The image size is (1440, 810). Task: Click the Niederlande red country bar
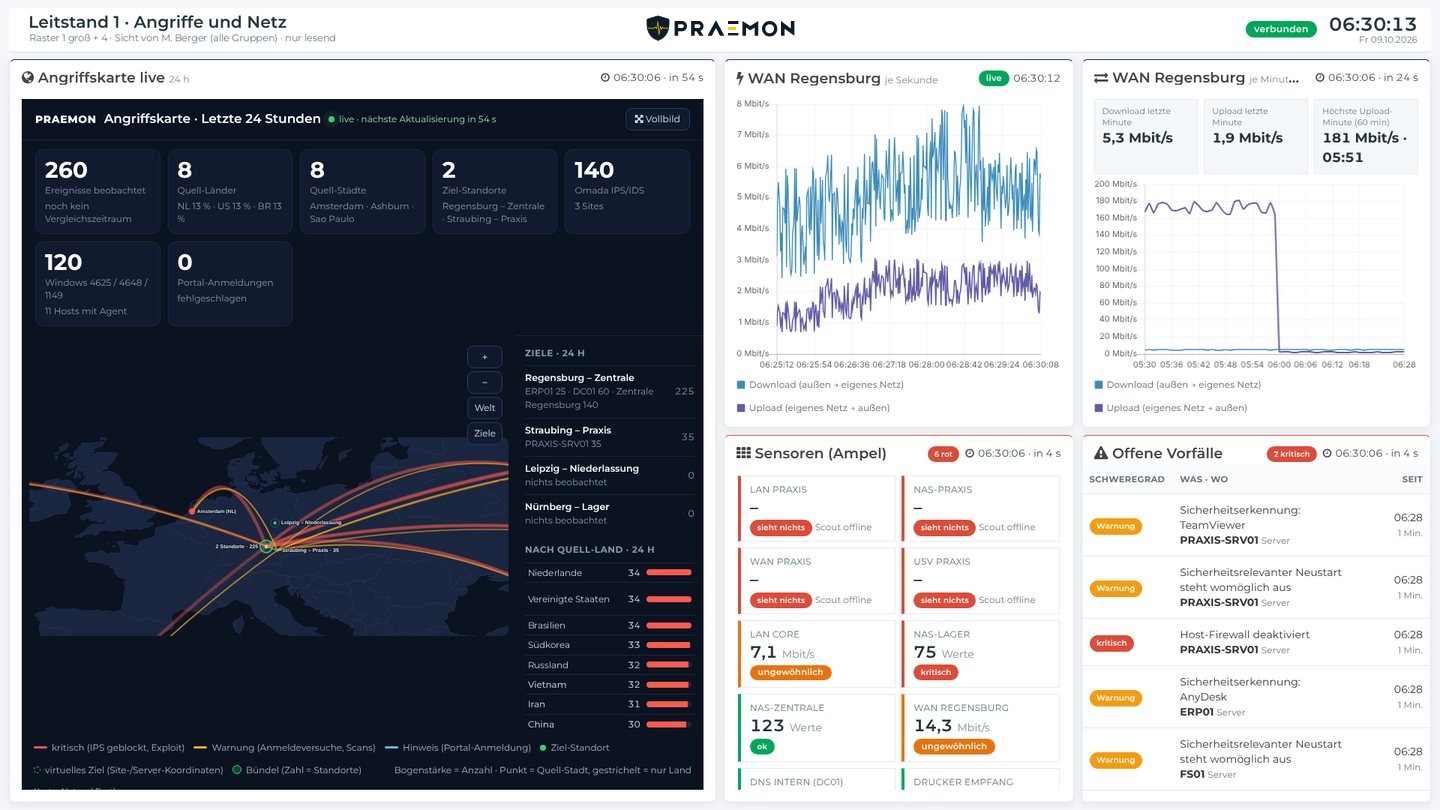(669, 573)
